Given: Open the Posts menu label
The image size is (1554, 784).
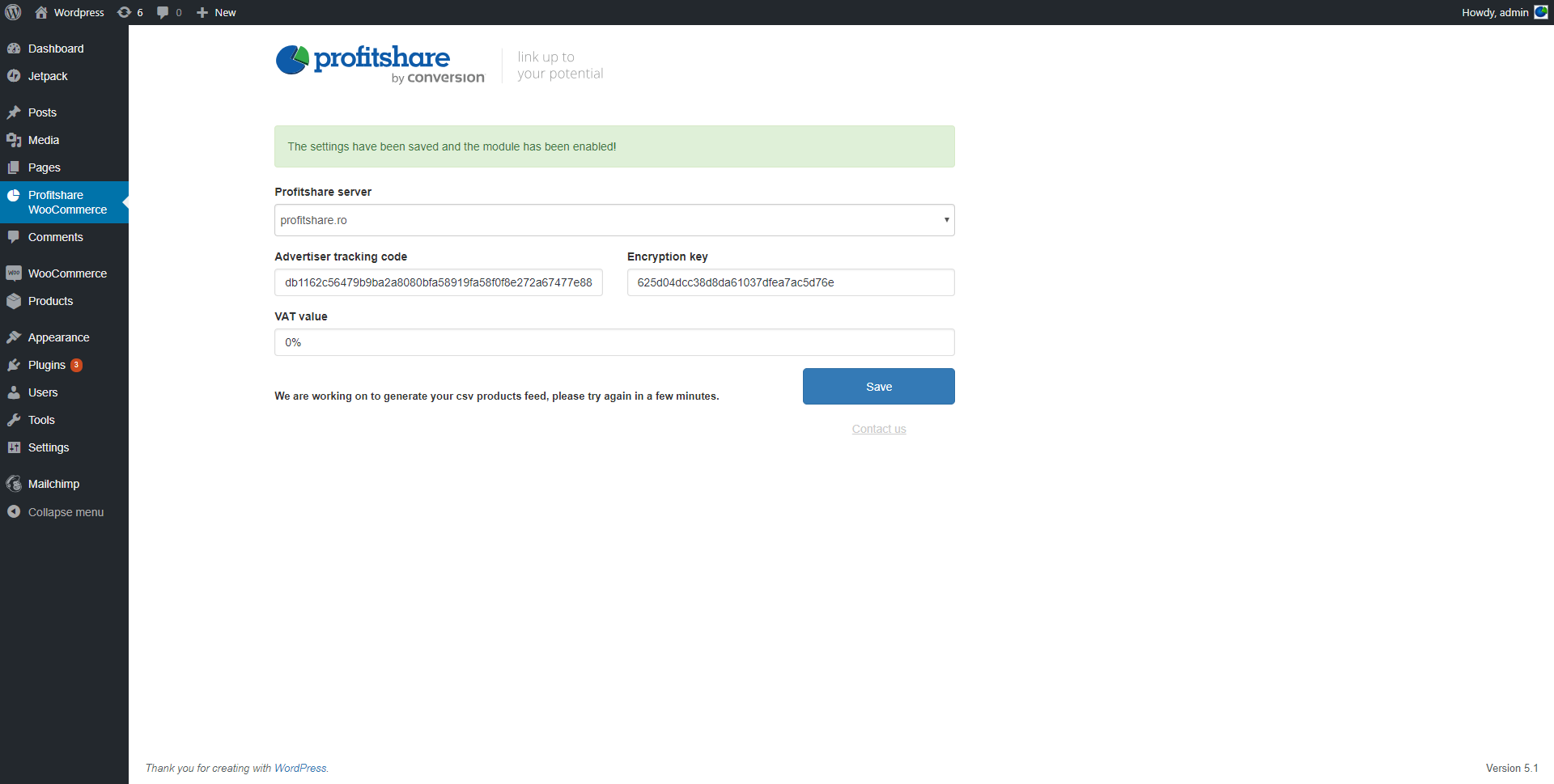Looking at the screenshot, I should click(x=42, y=112).
